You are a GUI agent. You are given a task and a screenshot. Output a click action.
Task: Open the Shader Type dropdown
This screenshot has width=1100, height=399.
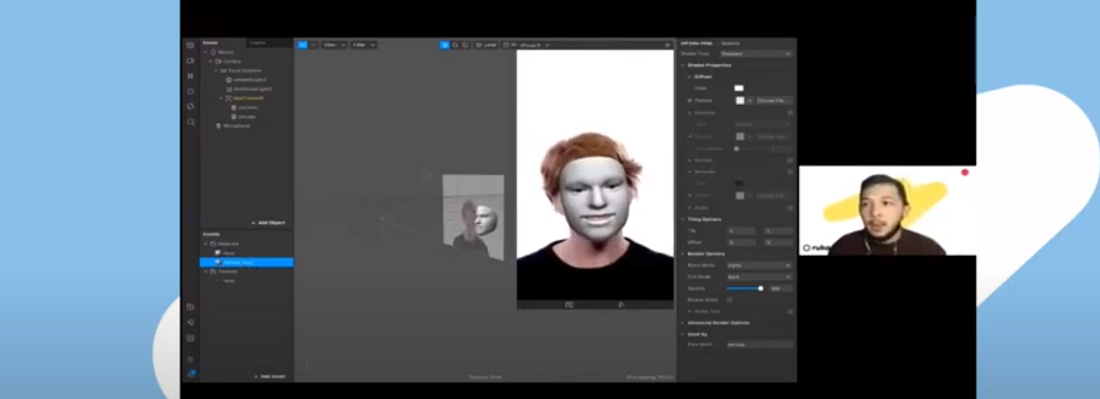[x=756, y=54]
